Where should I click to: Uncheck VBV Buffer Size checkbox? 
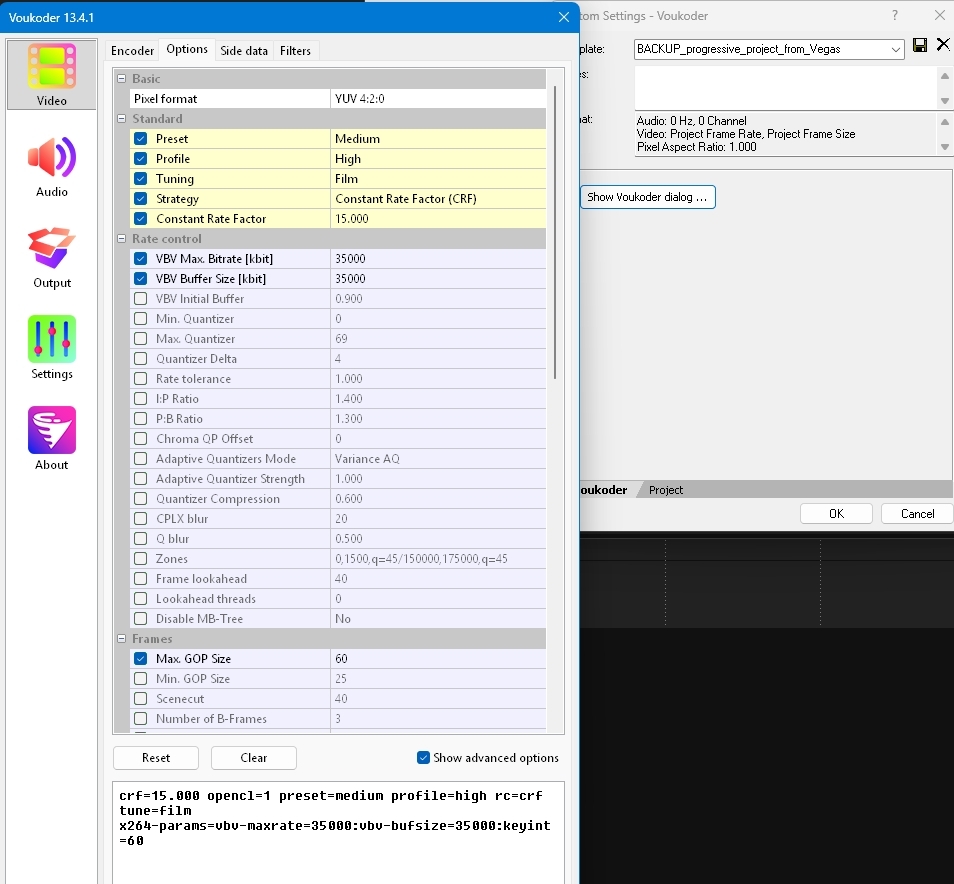click(x=141, y=279)
